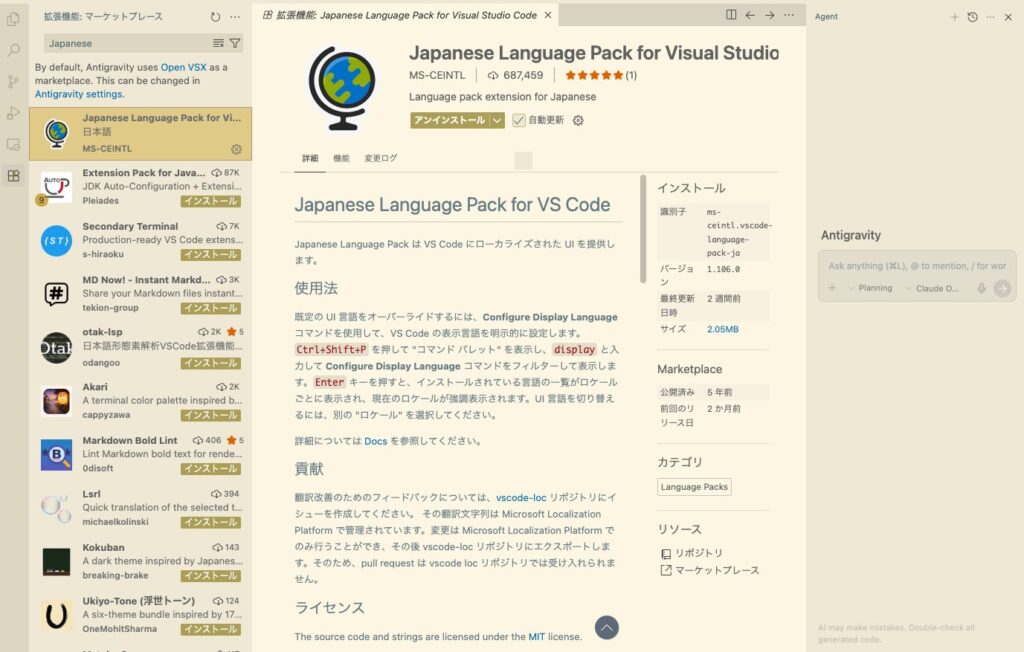Clear extension search results icon
The image size is (1024, 652).
[x=218, y=43]
